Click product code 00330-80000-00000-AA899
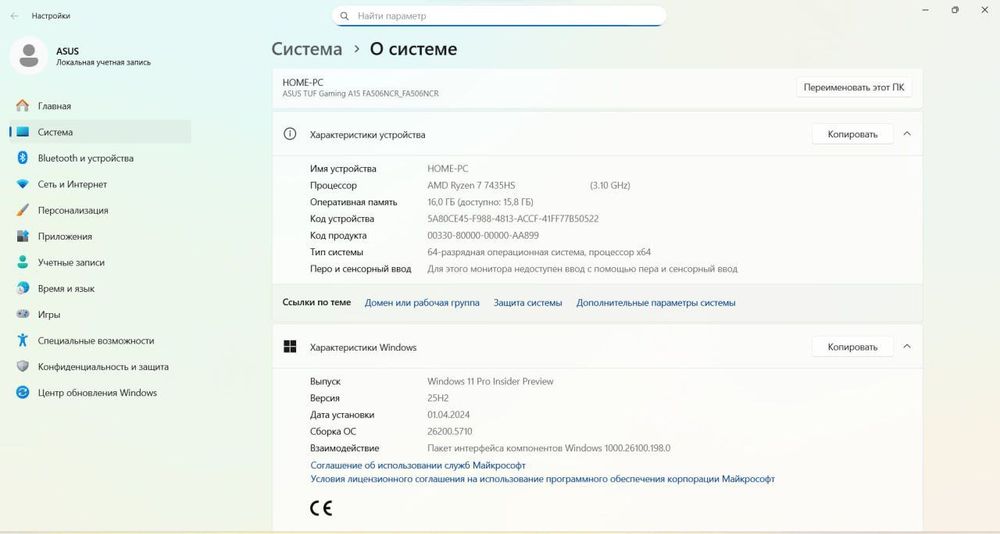The height and width of the screenshot is (534, 1000). click(x=483, y=235)
